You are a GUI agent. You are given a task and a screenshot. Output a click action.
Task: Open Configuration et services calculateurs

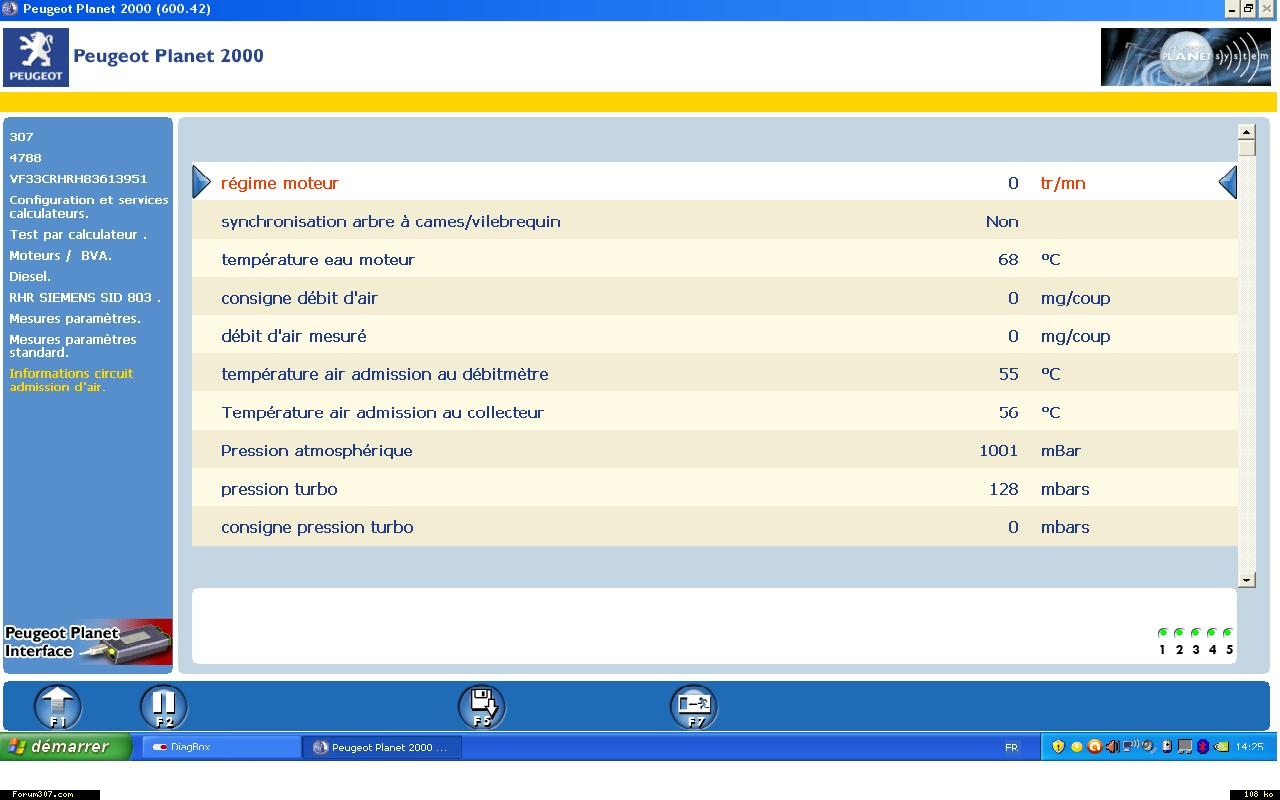[89, 206]
